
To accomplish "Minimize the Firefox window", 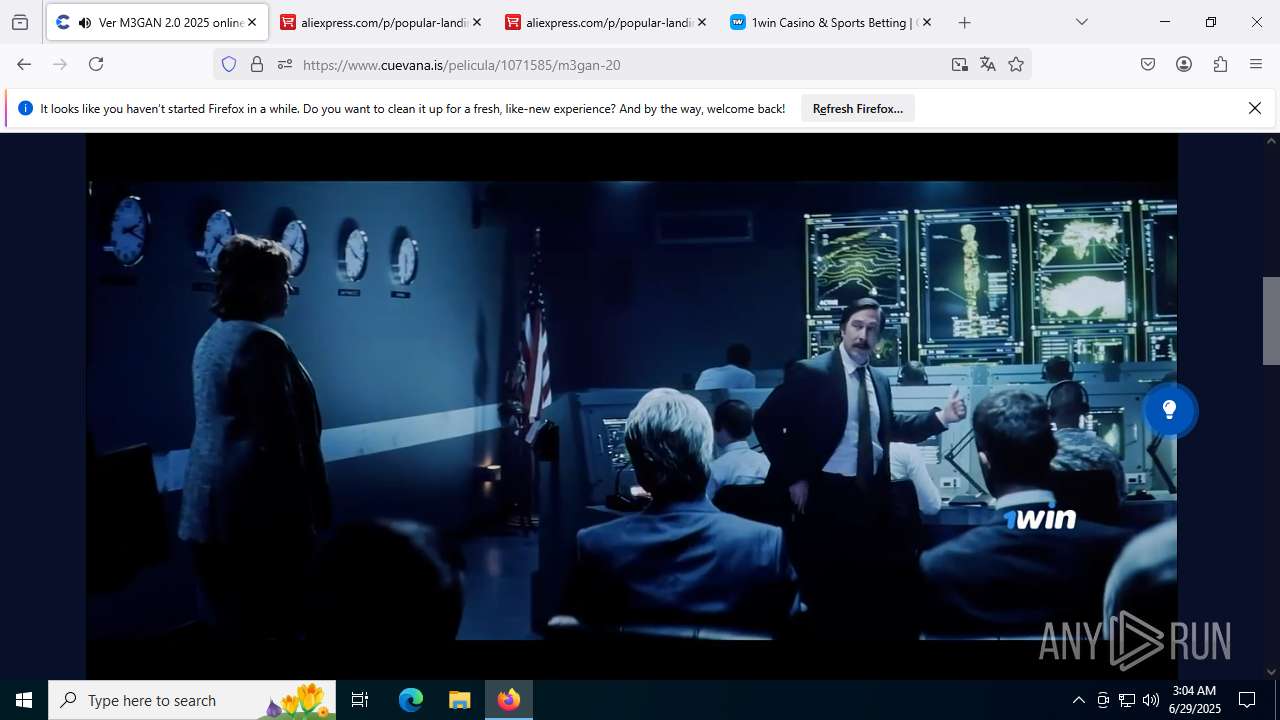I will [x=1165, y=22].
